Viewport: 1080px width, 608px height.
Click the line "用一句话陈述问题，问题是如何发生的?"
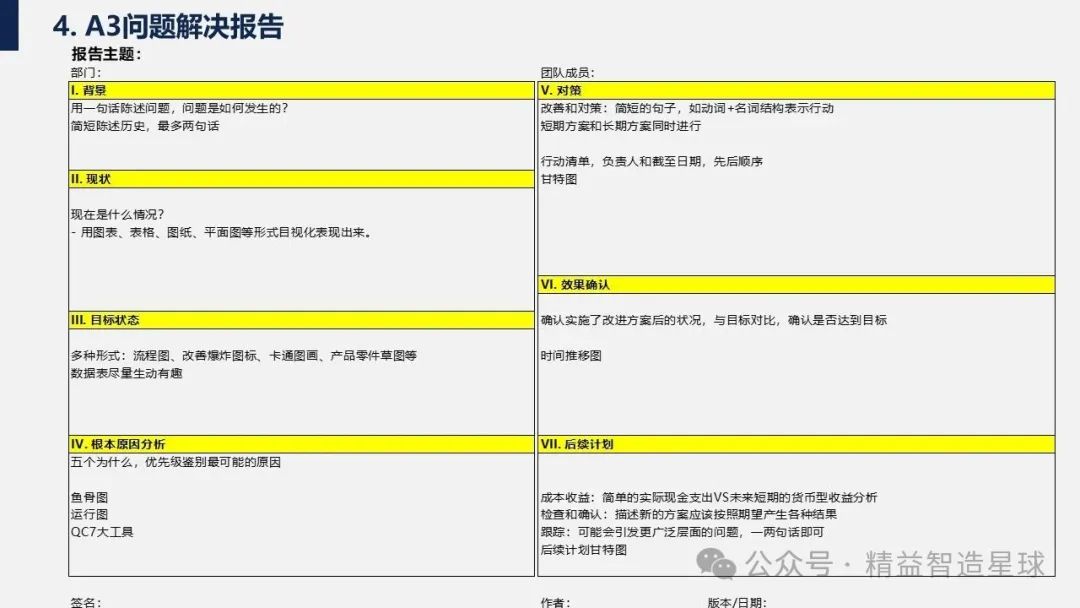179,108
